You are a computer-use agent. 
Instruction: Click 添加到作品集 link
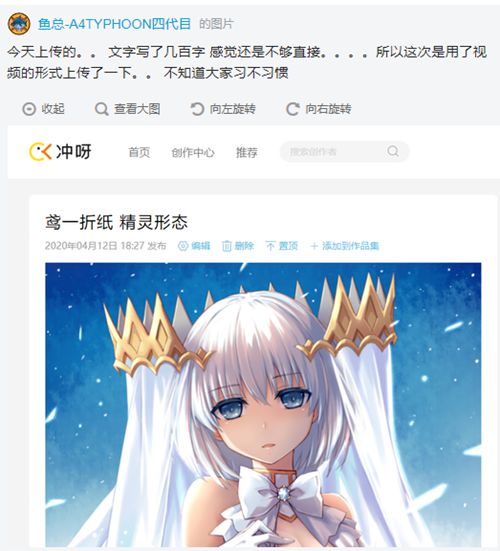pos(345,246)
